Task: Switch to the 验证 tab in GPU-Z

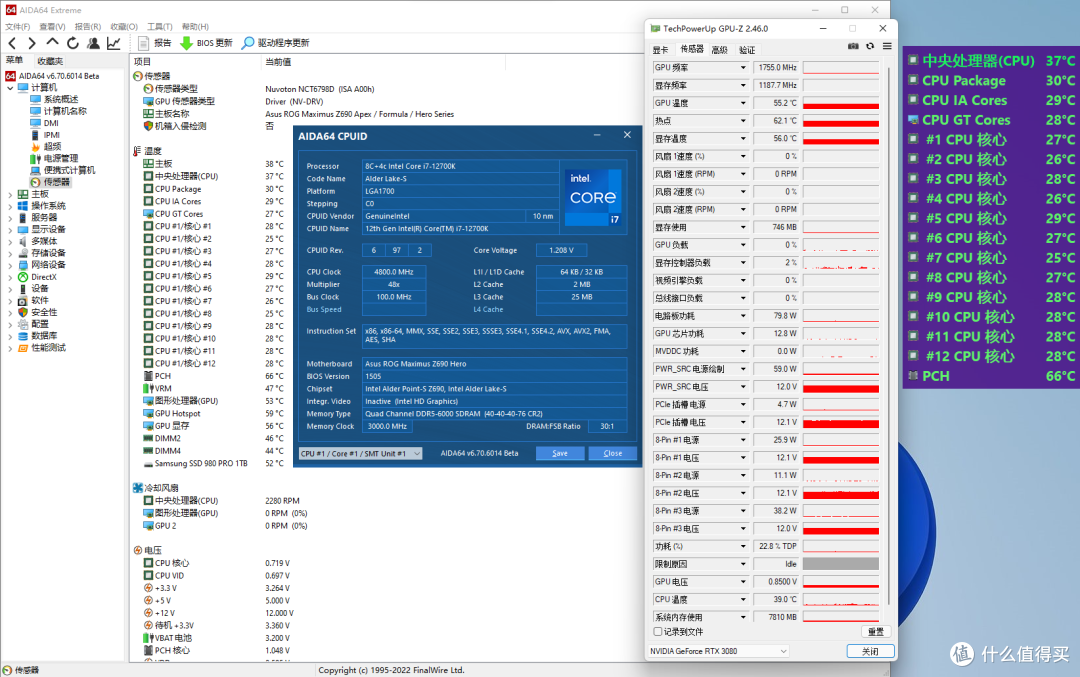Action: [x=747, y=50]
